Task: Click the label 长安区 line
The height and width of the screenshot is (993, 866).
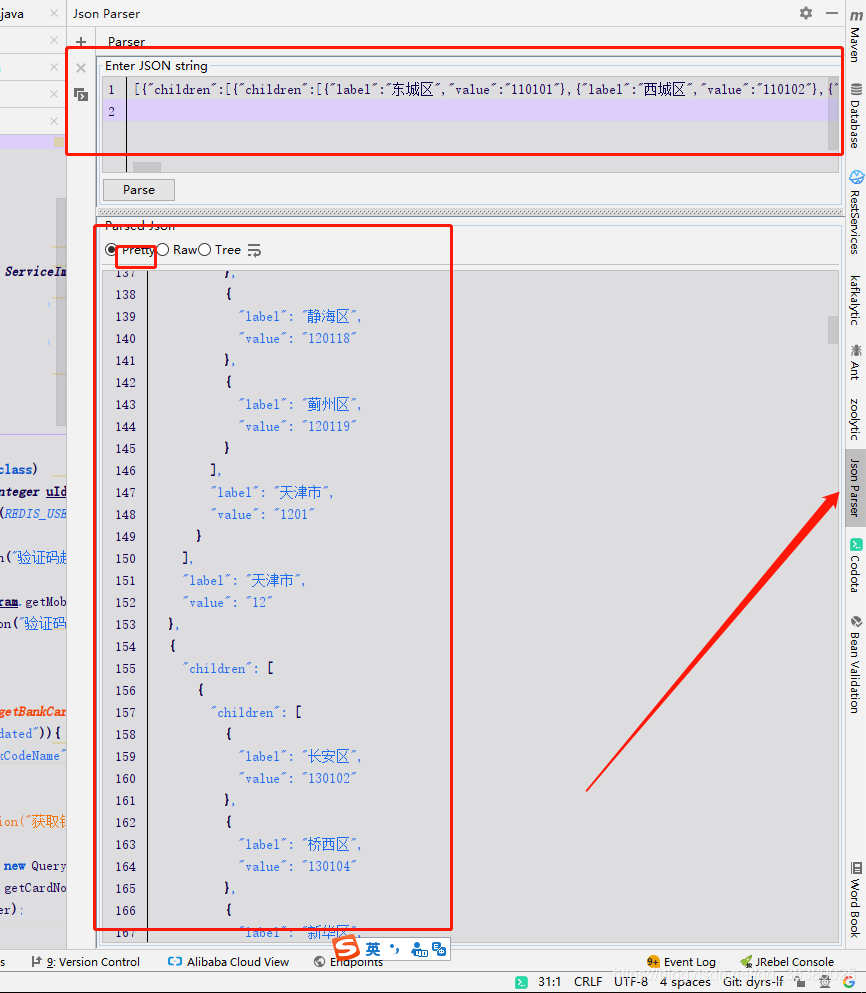Action: (x=300, y=756)
